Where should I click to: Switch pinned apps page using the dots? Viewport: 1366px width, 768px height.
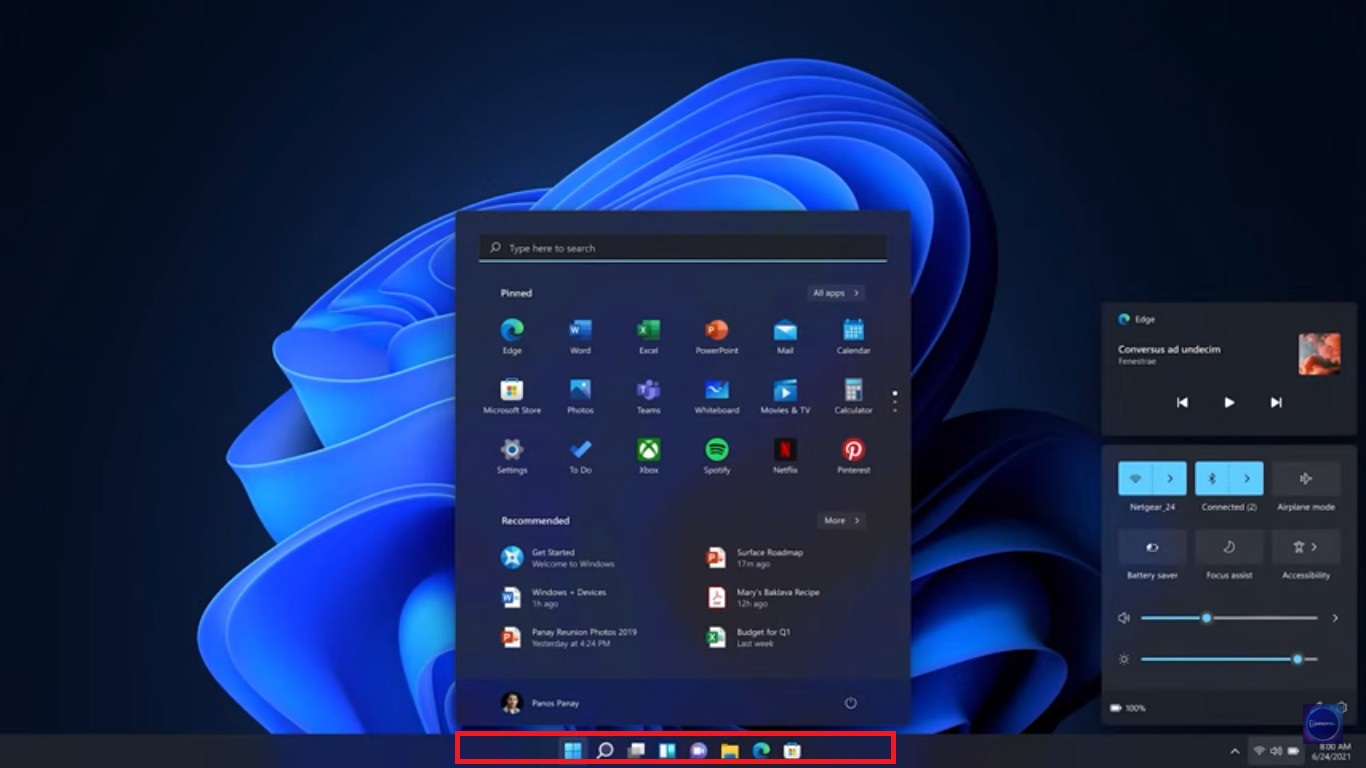pyautogui.click(x=895, y=402)
